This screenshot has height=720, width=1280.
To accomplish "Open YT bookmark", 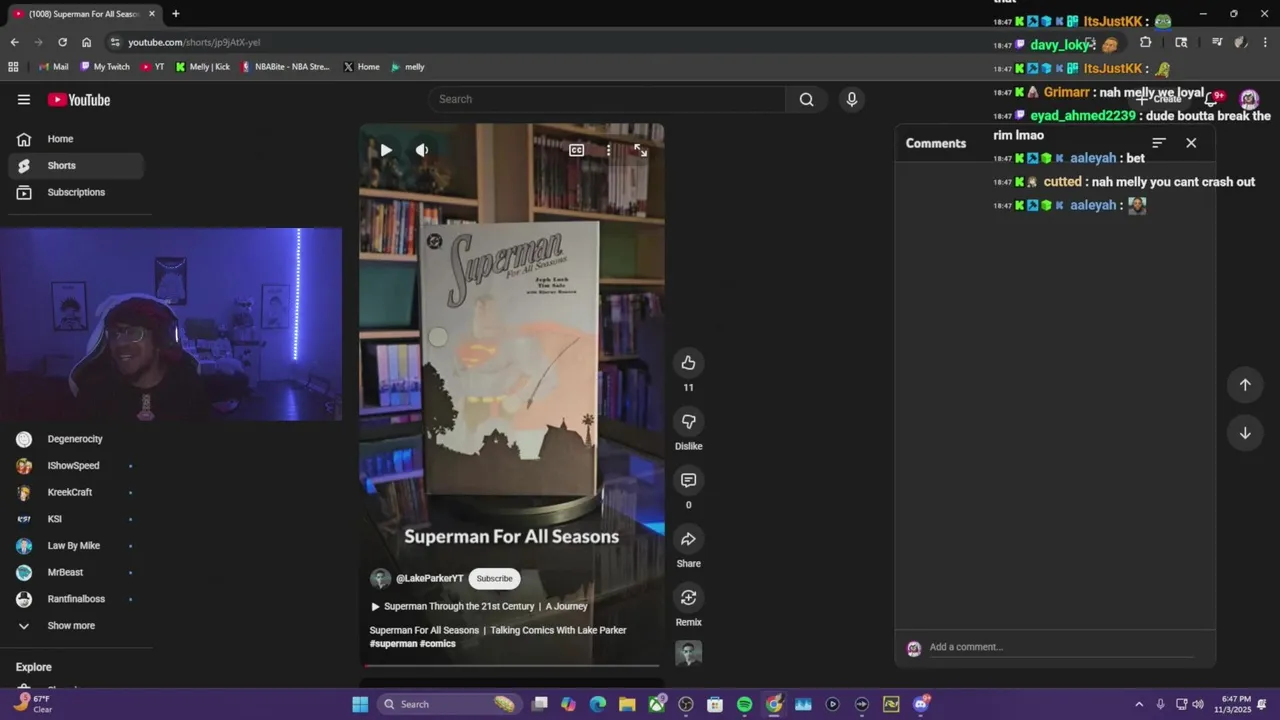I will [153, 67].
